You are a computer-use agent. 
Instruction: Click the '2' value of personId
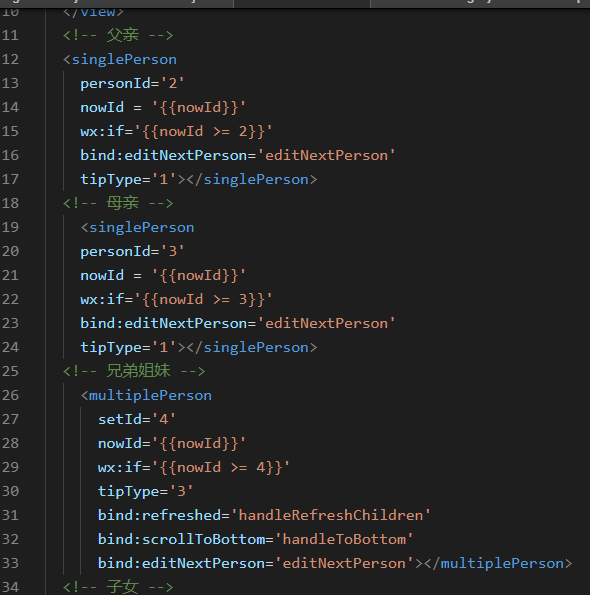(173, 83)
